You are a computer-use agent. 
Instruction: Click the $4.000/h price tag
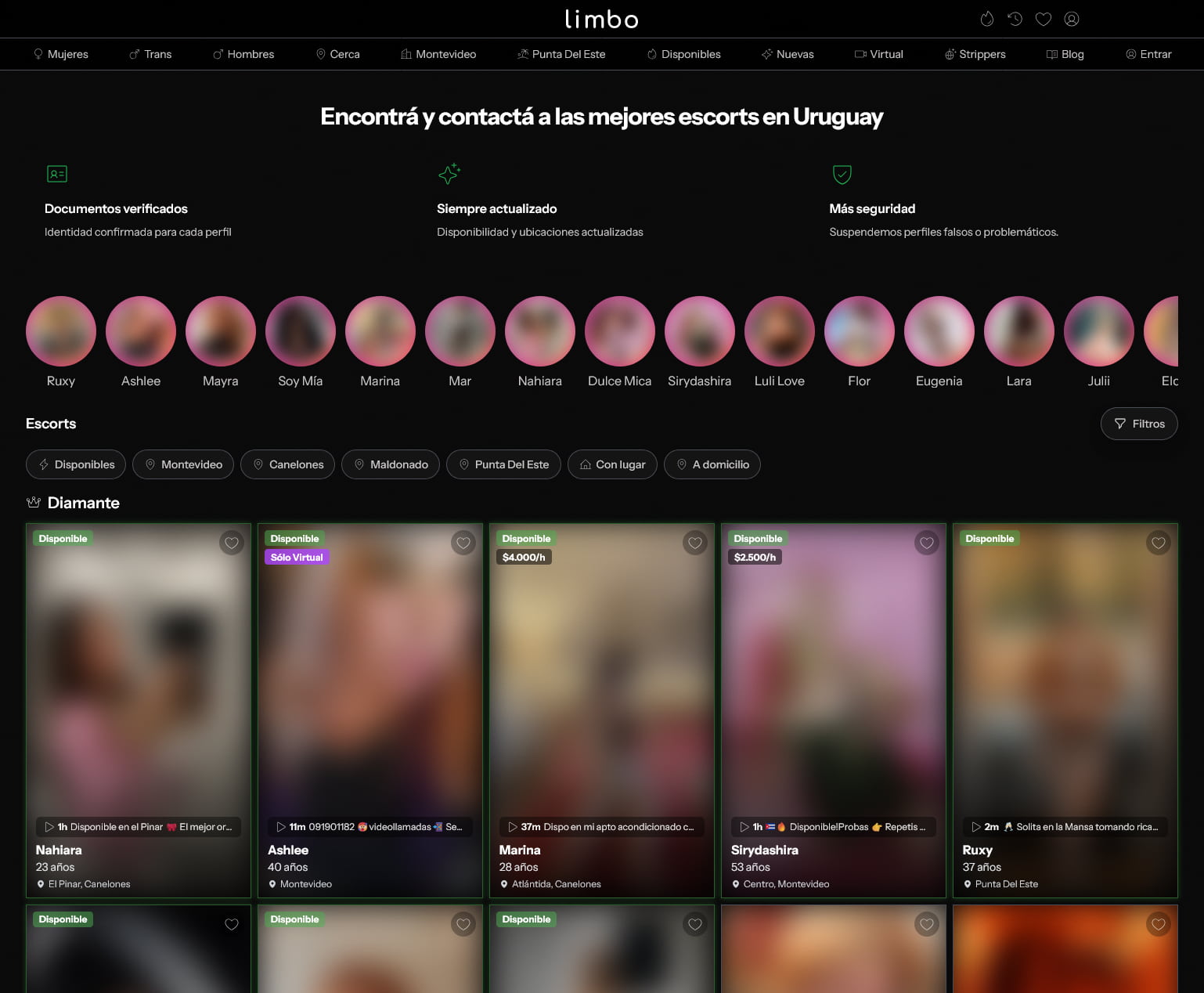pos(524,558)
